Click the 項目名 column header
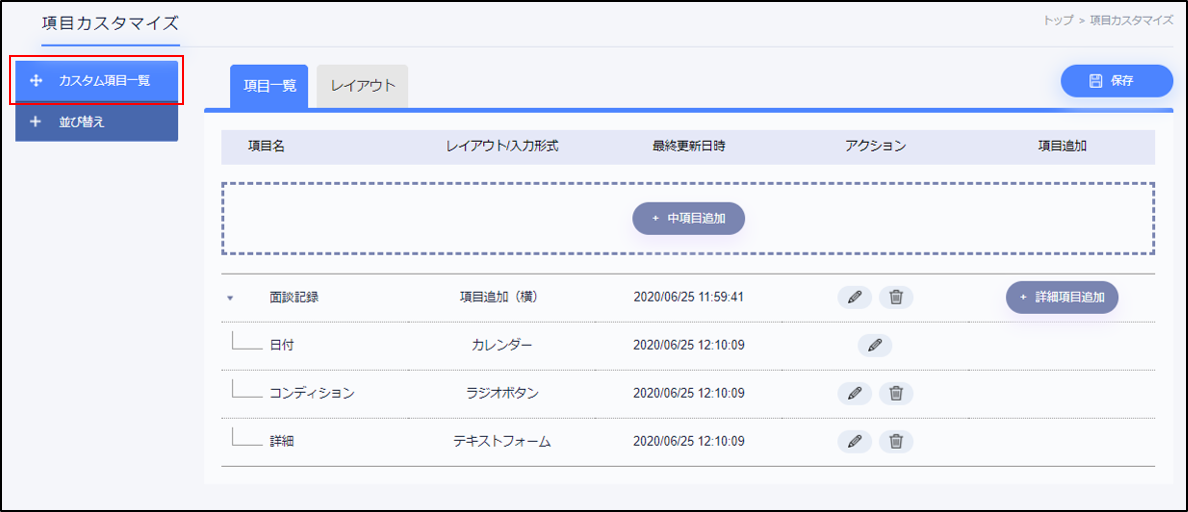 click(266, 146)
